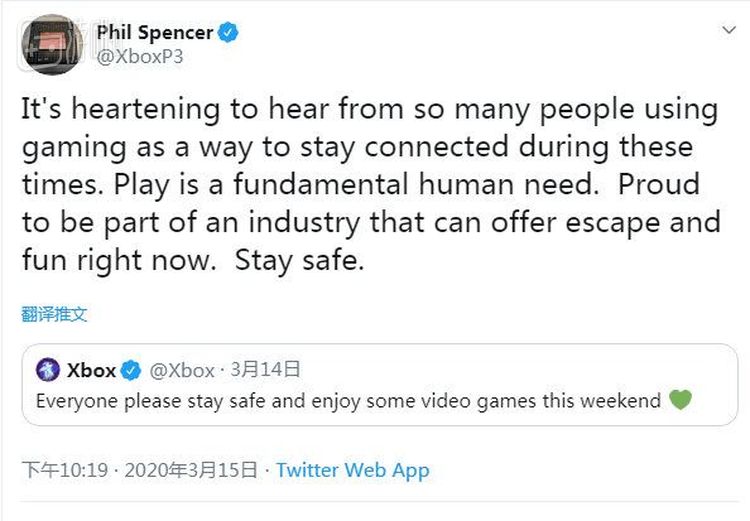The height and width of the screenshot is (521, 750).
Task: Click the verified badge beside Phil Spencer
Action: pyautogui.click(x=230, y=33)
